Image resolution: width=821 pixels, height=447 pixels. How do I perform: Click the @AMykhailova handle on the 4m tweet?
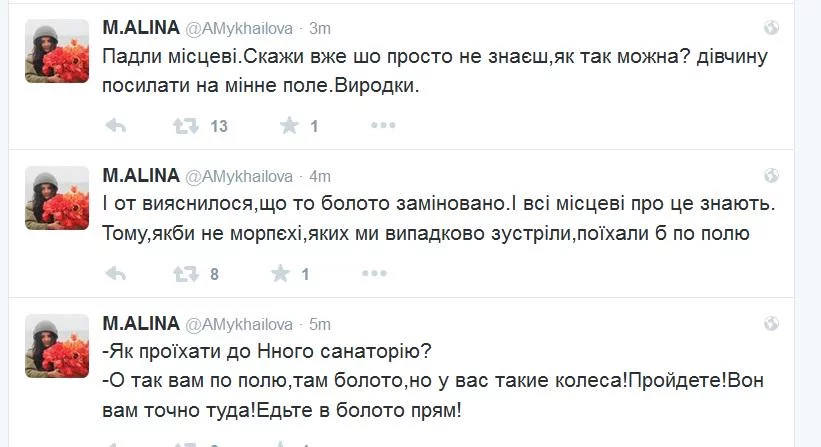point(239,176)
